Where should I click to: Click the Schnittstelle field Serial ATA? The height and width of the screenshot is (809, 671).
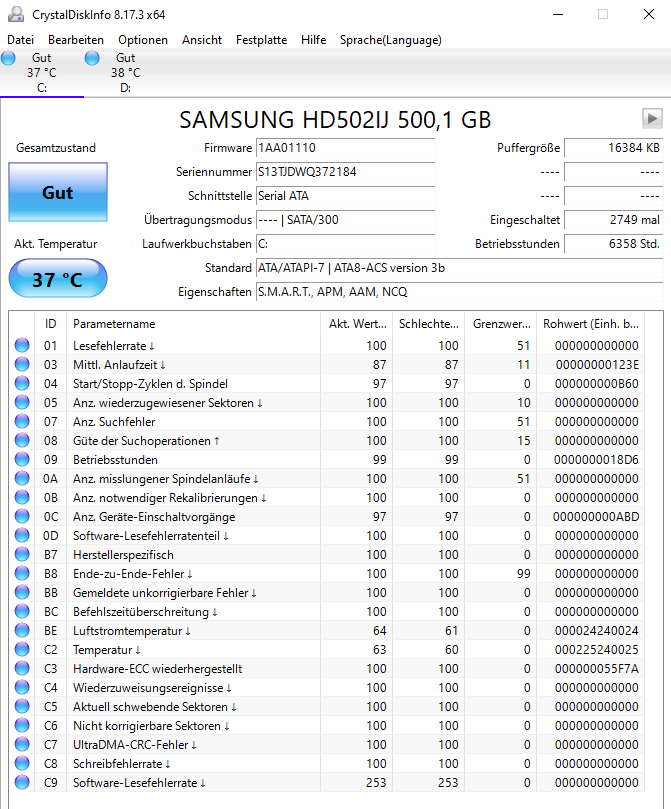(x=346, y=196)
